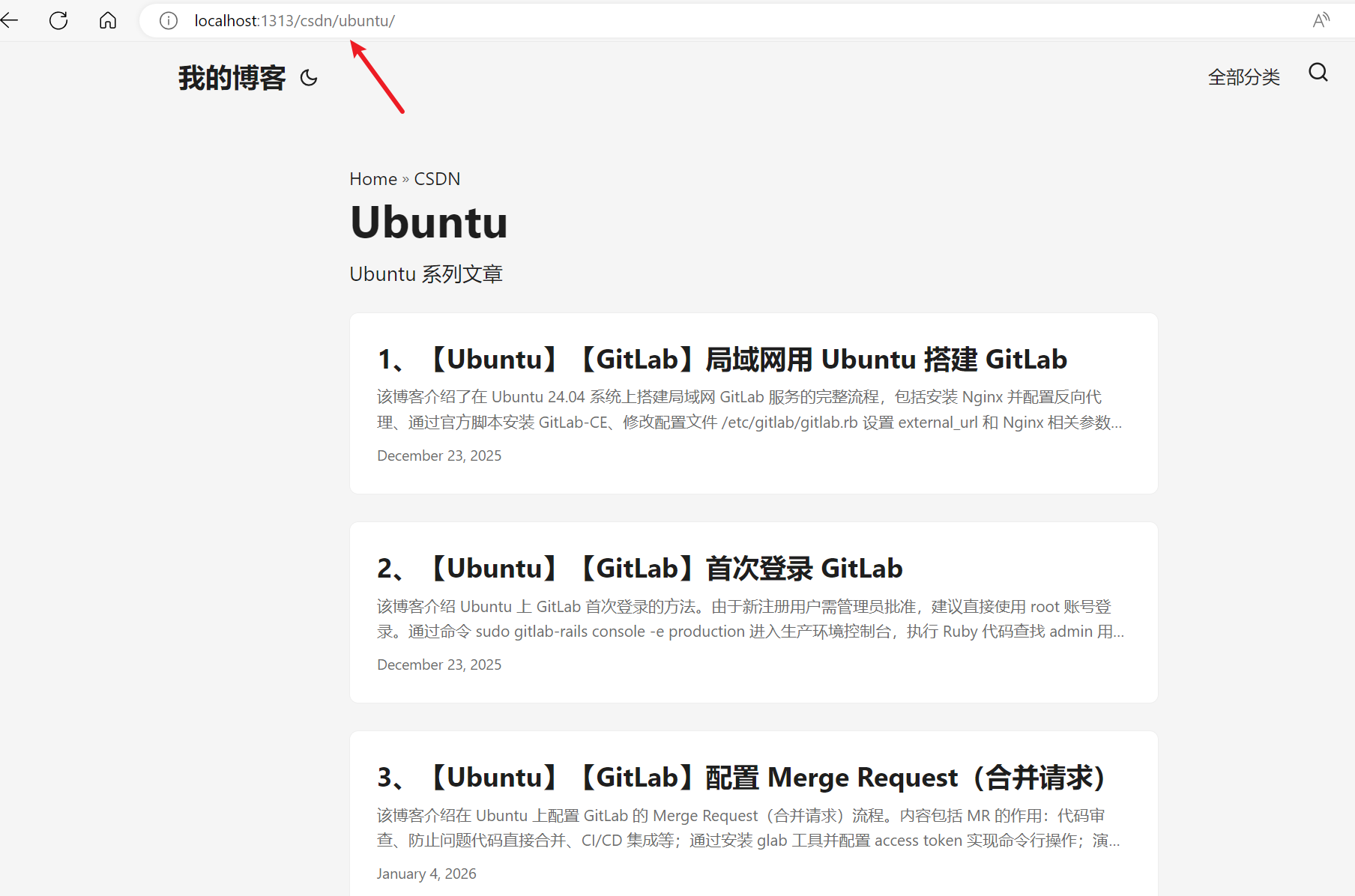This screenshot has width=1355, height=896.
Task: Open post 配置 Merge Request（合并请求）
Action: coord(742,778)
